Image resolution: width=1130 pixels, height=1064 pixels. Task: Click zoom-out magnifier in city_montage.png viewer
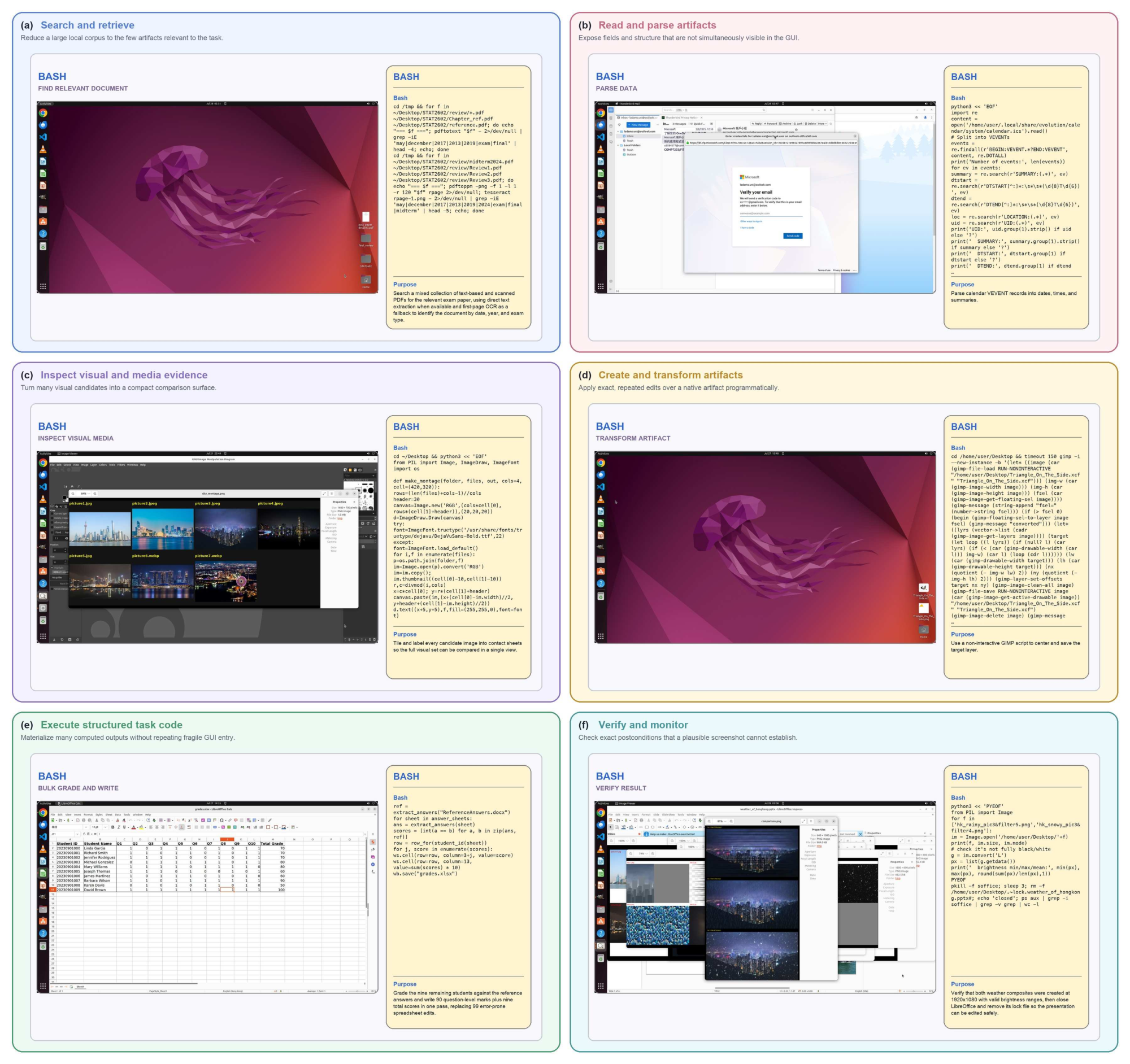[73, 494]
